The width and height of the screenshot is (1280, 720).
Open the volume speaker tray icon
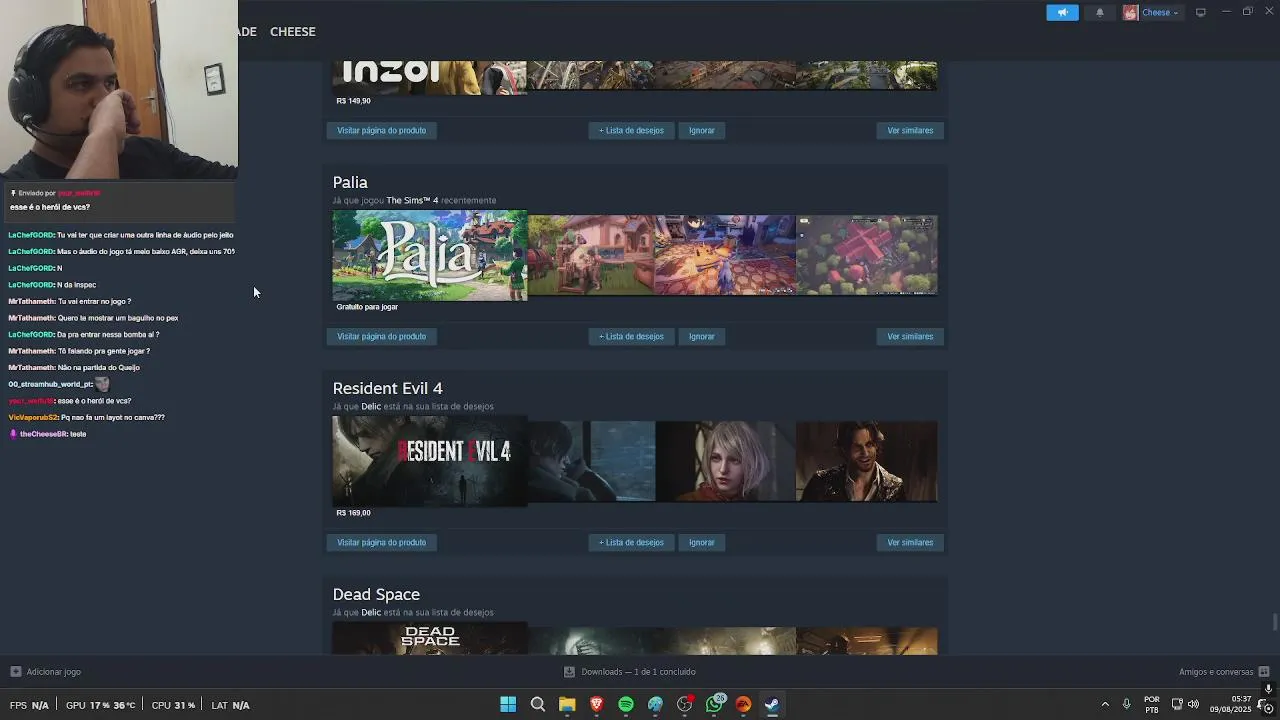[1193, 704]
